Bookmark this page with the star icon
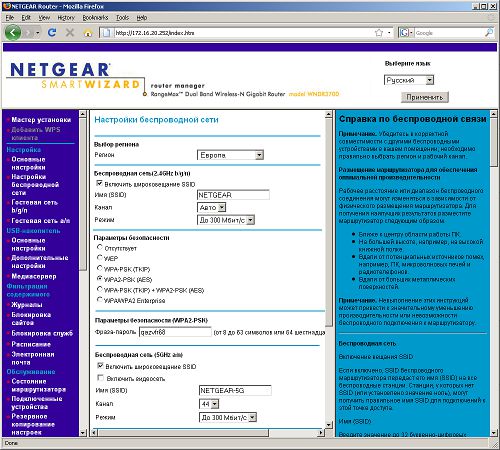The image size is (500, 450). 379,33
